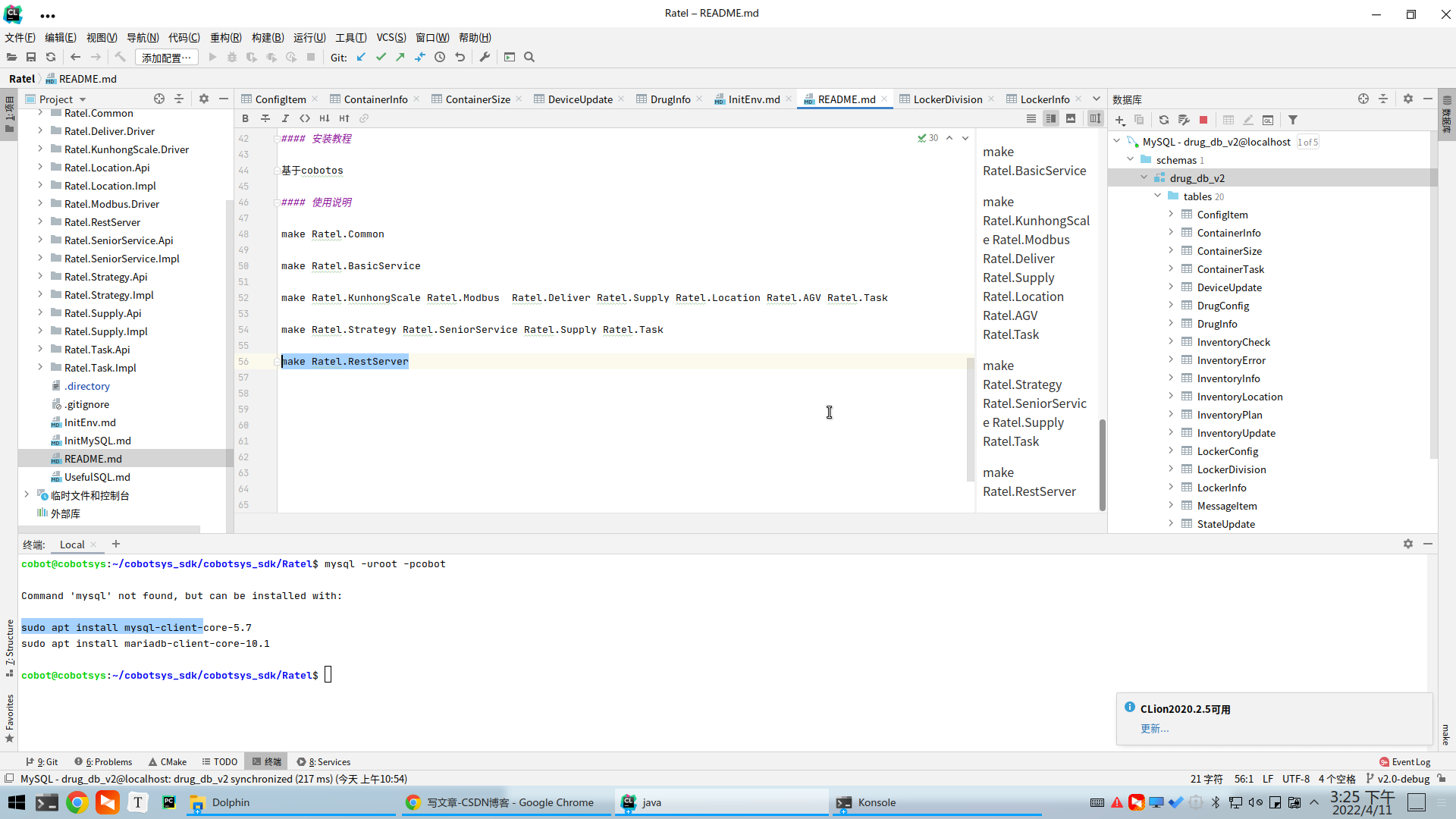Image resolution: width=1456 pixels, height=819 pixels.
Task: Toggle markdown auto-scroll preview button
Action: pos(1095,118)
